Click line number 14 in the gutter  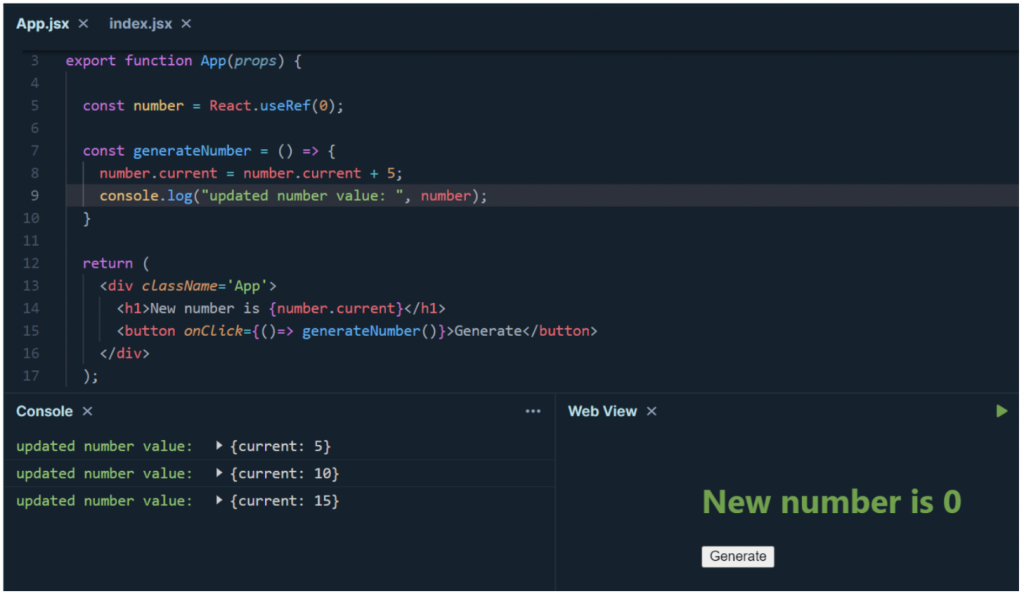(31, 308)
